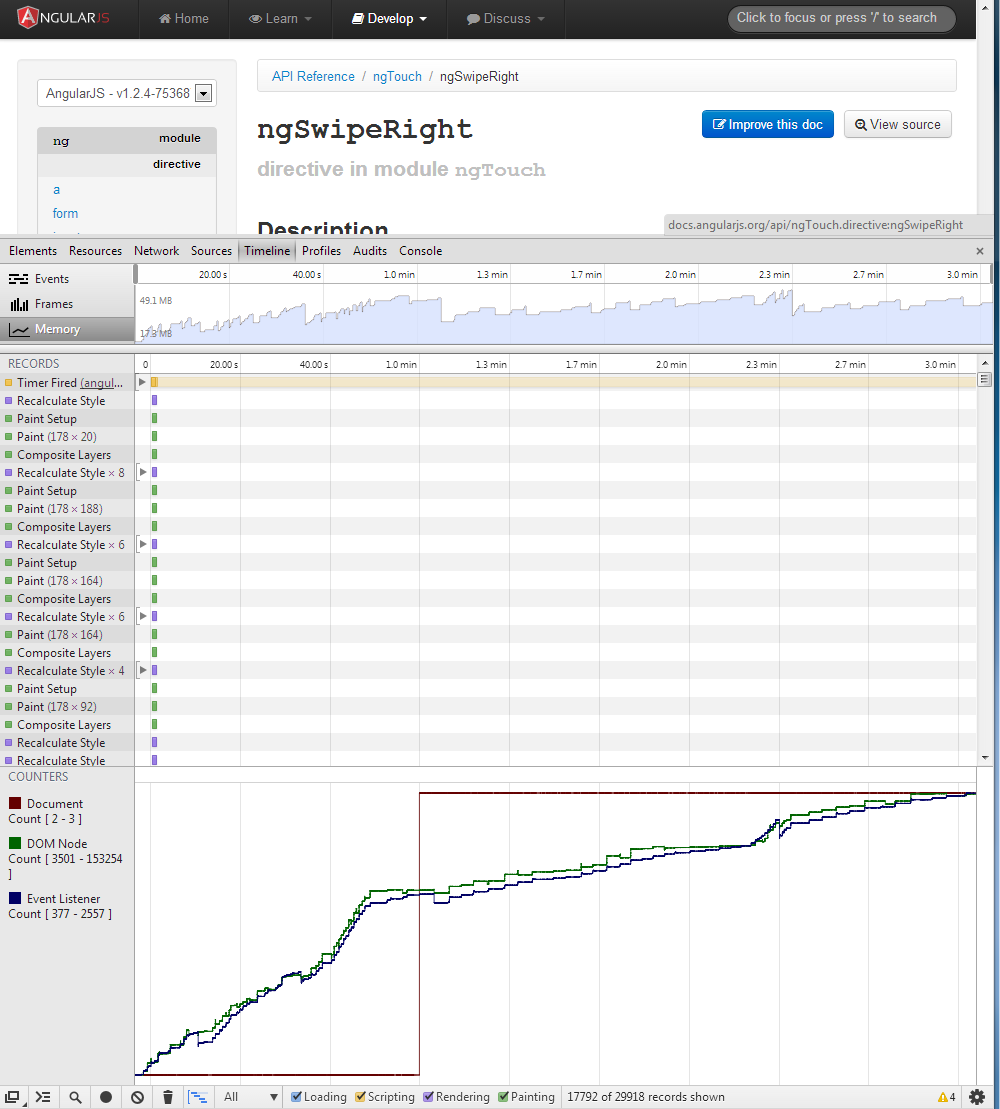Open the ngTouch breadcrumb link

click(x=397, y=76)
